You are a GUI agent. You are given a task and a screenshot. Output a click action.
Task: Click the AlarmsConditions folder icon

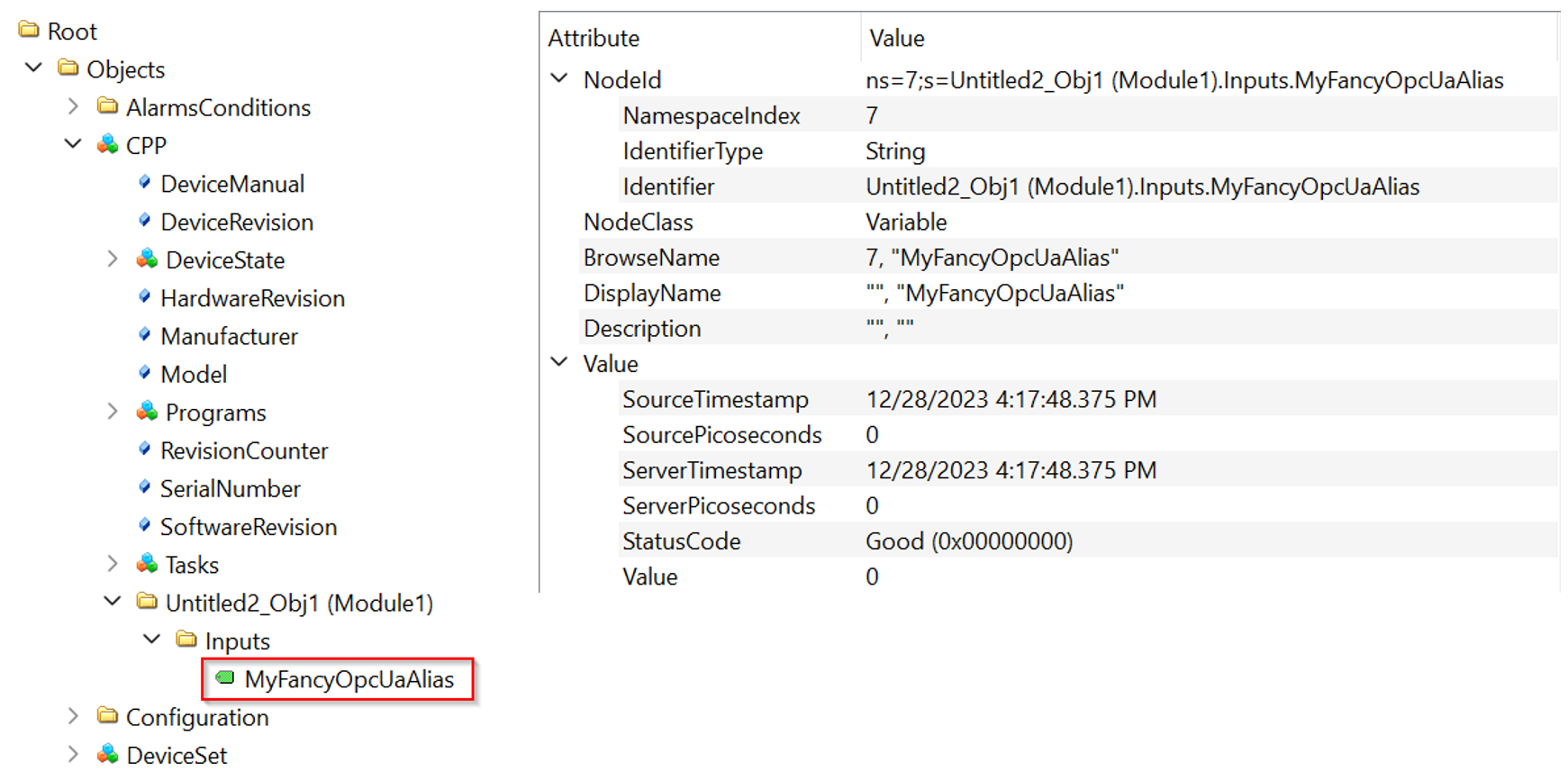tap(108, 106)
